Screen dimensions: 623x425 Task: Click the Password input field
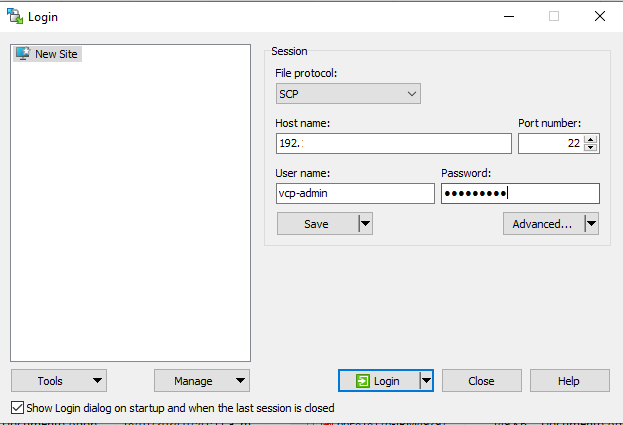coord(520,193)
